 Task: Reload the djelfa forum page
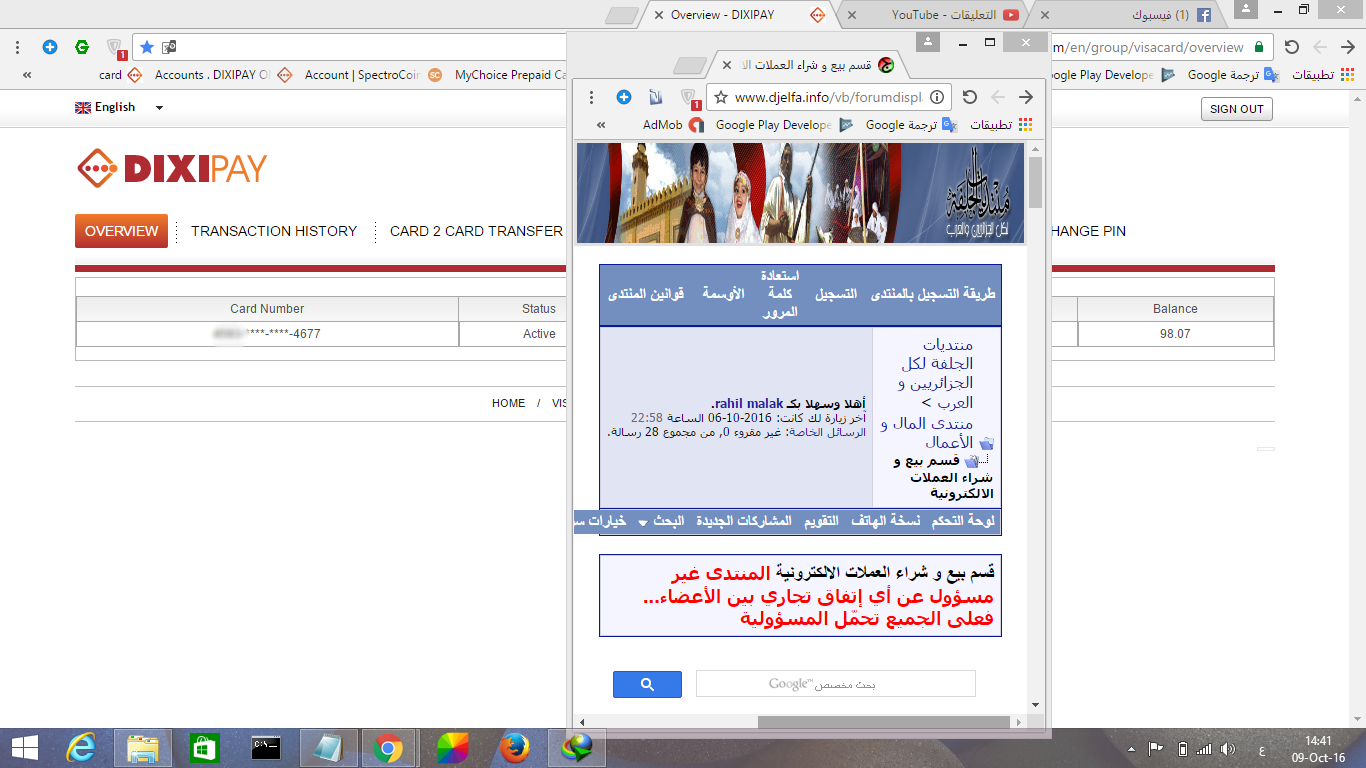pyautogui.click(x=969, y=97)
